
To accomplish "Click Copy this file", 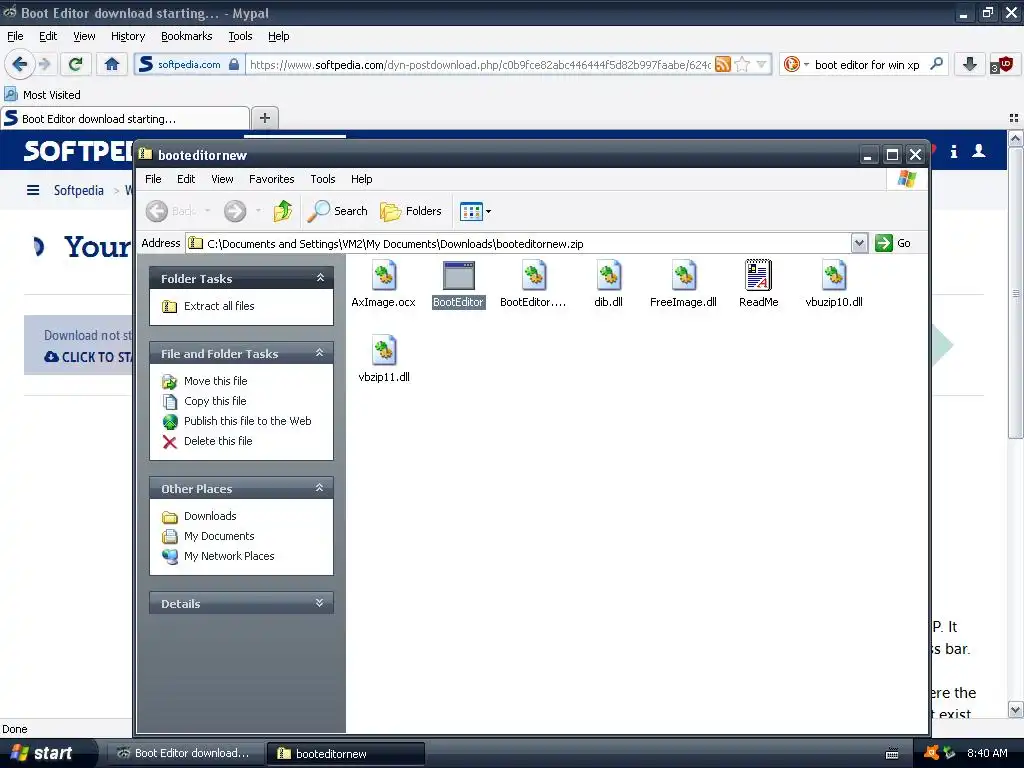I will click(215, 401).
